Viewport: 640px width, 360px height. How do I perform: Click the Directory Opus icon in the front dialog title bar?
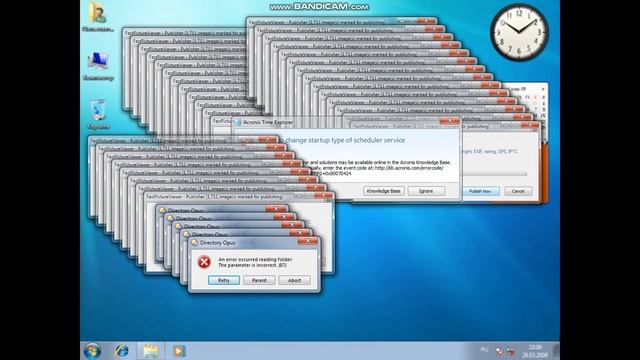(195, 243)
